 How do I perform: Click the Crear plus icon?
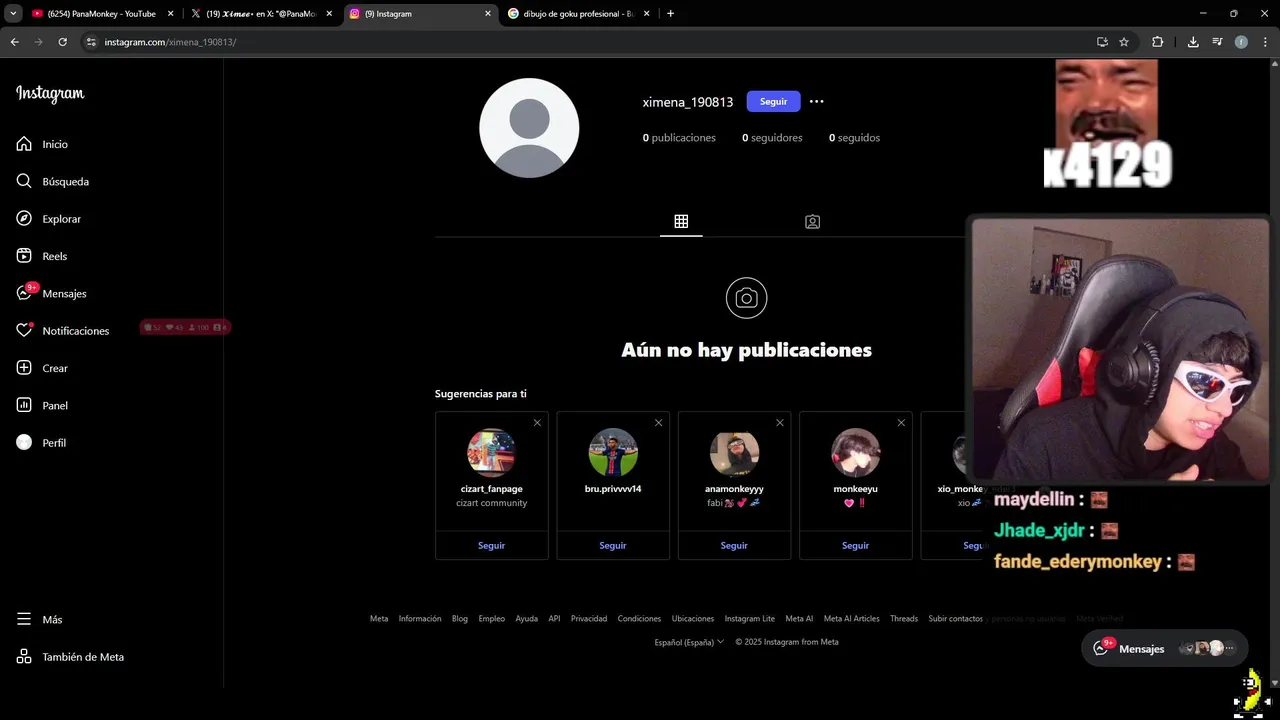[24, 368]
